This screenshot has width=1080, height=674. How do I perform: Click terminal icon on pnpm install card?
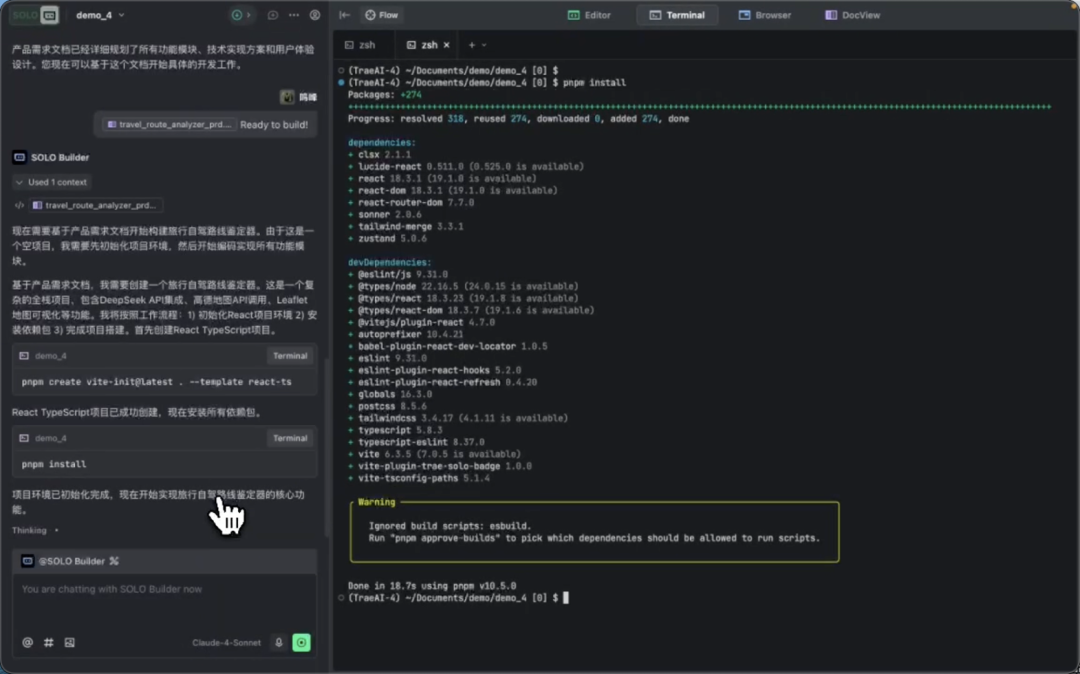point(24,438)
